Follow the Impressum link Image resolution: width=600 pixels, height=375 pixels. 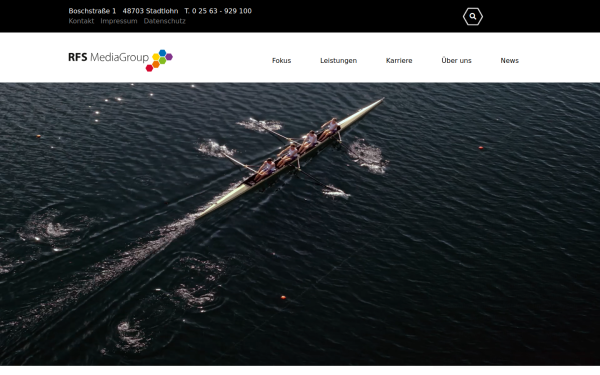[119, 21]
